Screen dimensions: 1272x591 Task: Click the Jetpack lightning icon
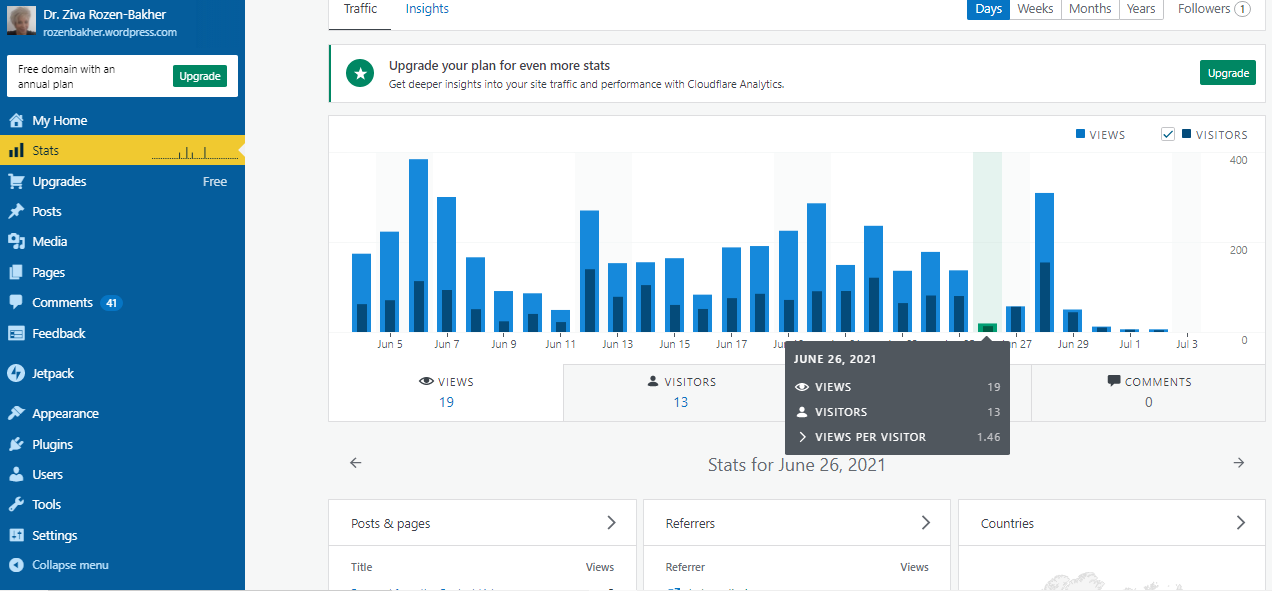click(x=16, y=373)
